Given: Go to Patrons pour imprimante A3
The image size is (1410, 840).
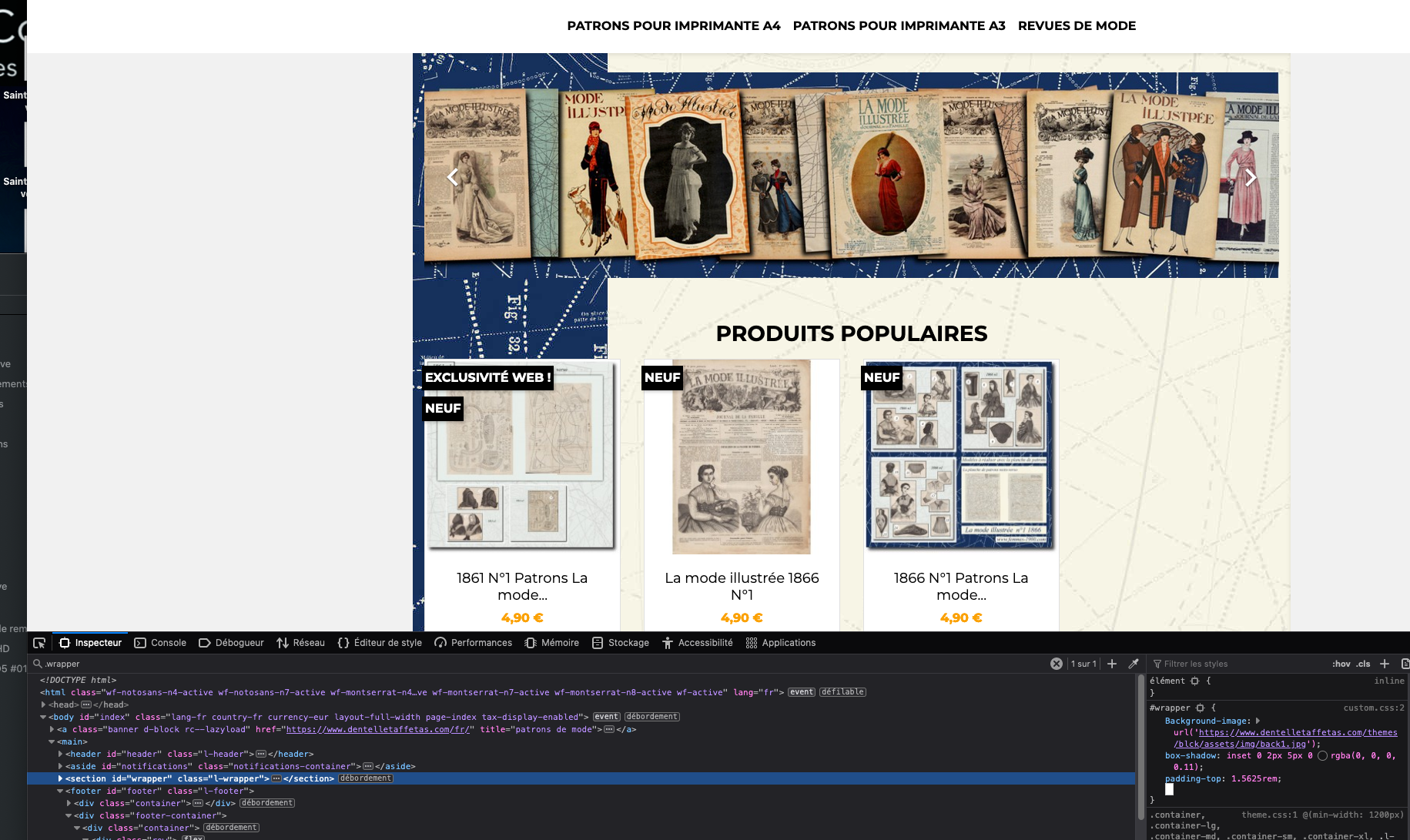Looking at the screenshot, I should pyautogui.click(x=899, y=25).
